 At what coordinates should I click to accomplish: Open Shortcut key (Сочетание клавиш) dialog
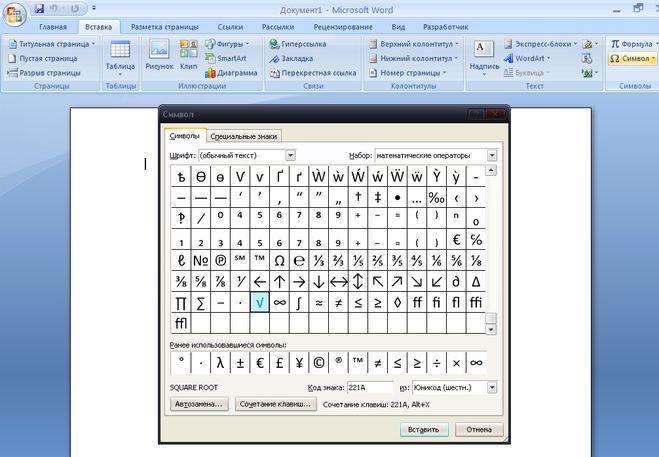275,404
